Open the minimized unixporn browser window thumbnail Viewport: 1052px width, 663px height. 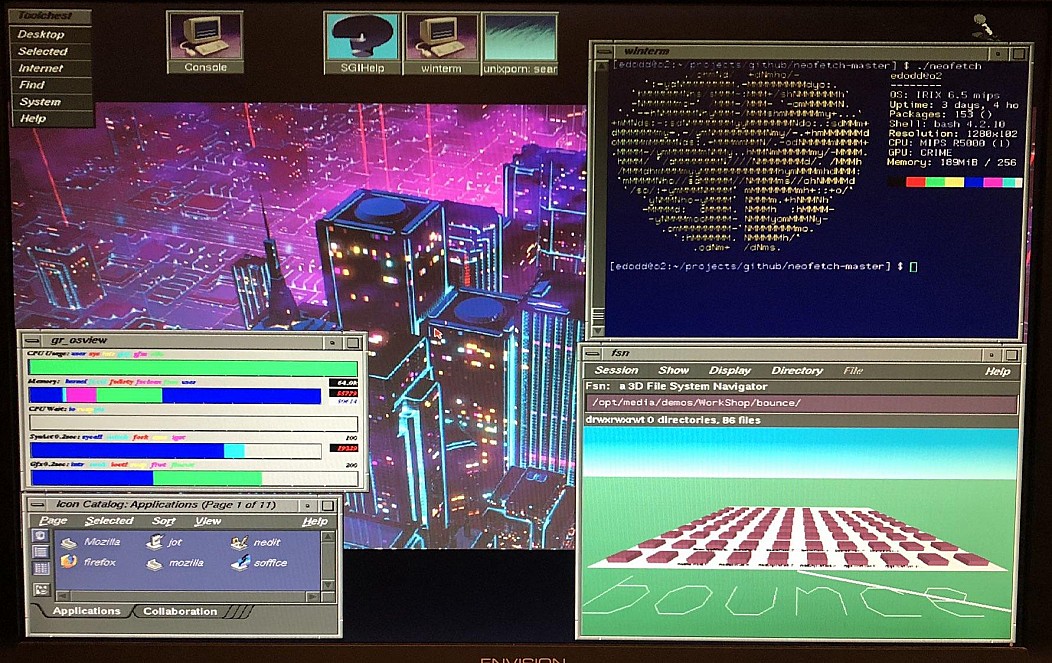(x=520, y=37)
